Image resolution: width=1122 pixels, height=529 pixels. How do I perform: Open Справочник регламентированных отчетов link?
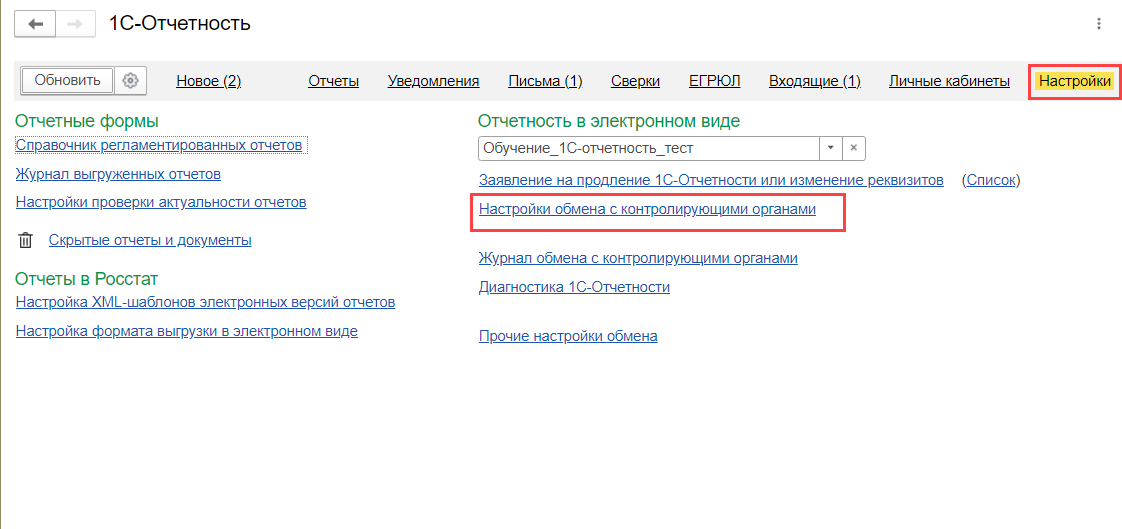(x=159, y=146)
